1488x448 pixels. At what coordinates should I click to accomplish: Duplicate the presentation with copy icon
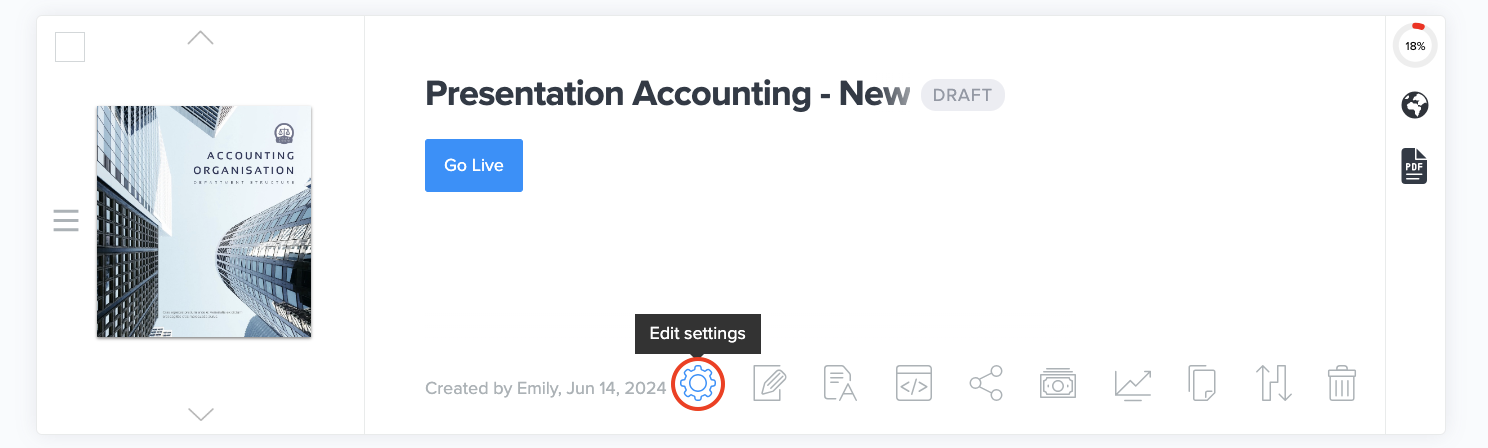tap(1202, 384)
